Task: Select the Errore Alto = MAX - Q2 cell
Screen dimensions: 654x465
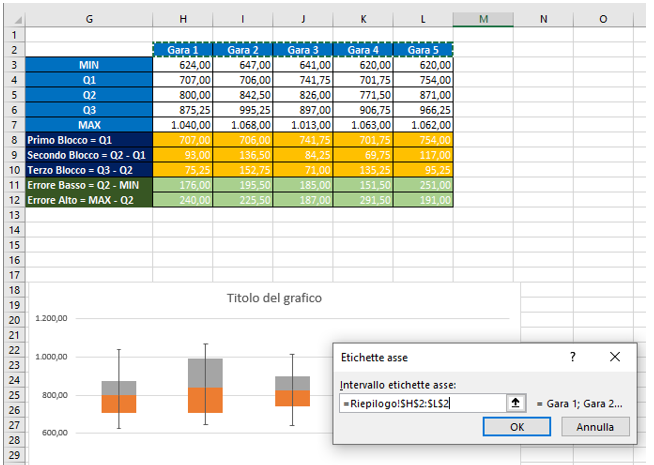Action: pyautogui.click(x=90, y=200)
